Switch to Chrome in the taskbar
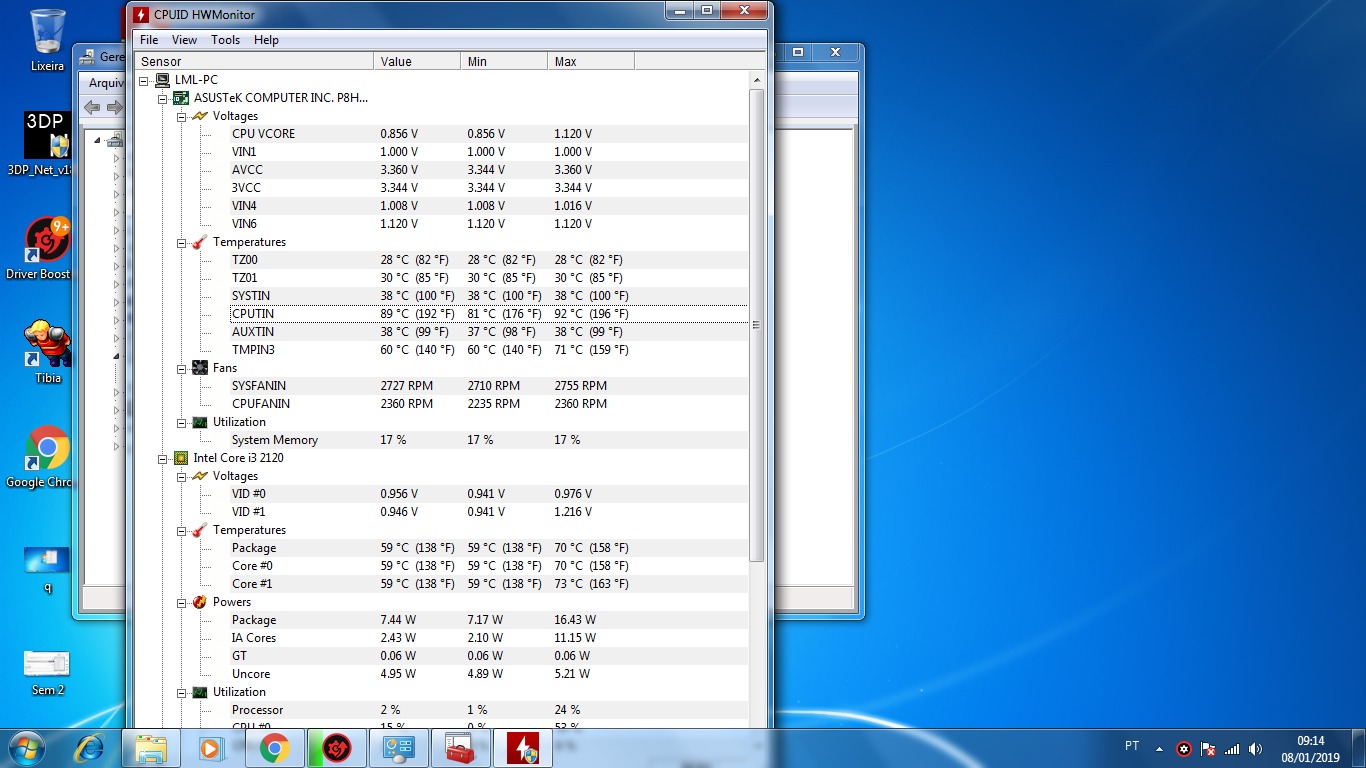The height and width of the screenshot is (768, 1366). point(274,748)
